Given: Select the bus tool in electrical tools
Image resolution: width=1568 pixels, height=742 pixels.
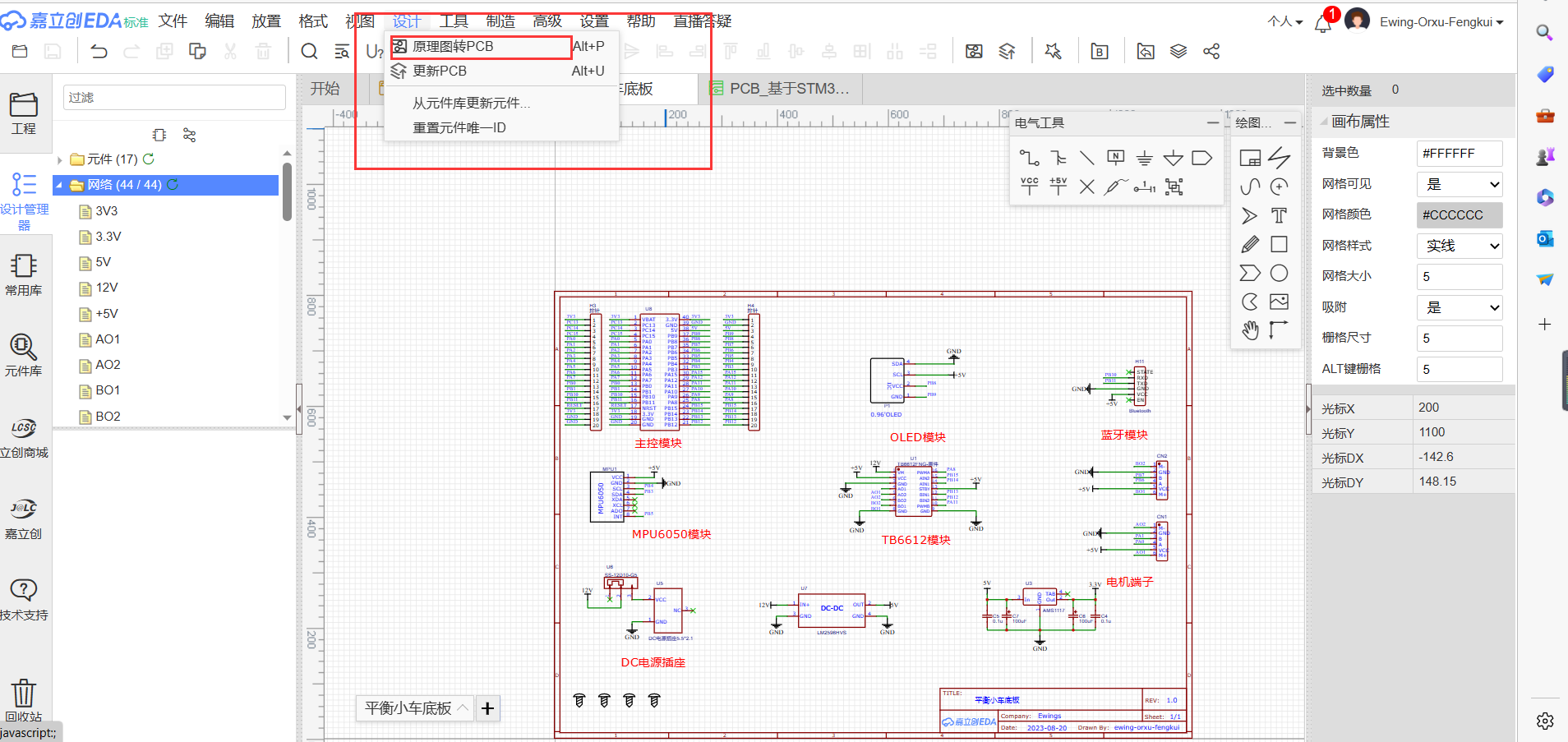Looking at the screenshot, I should [1058, 158].
